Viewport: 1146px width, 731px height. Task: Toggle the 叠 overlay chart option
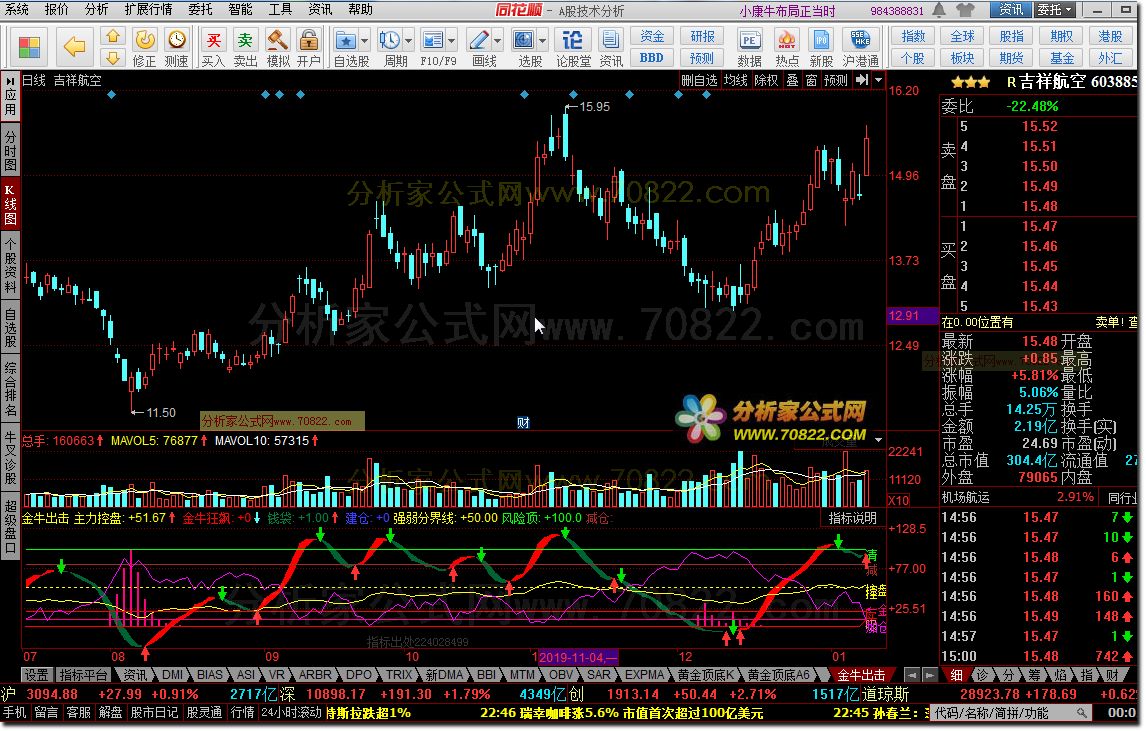[x=792, y=80]
